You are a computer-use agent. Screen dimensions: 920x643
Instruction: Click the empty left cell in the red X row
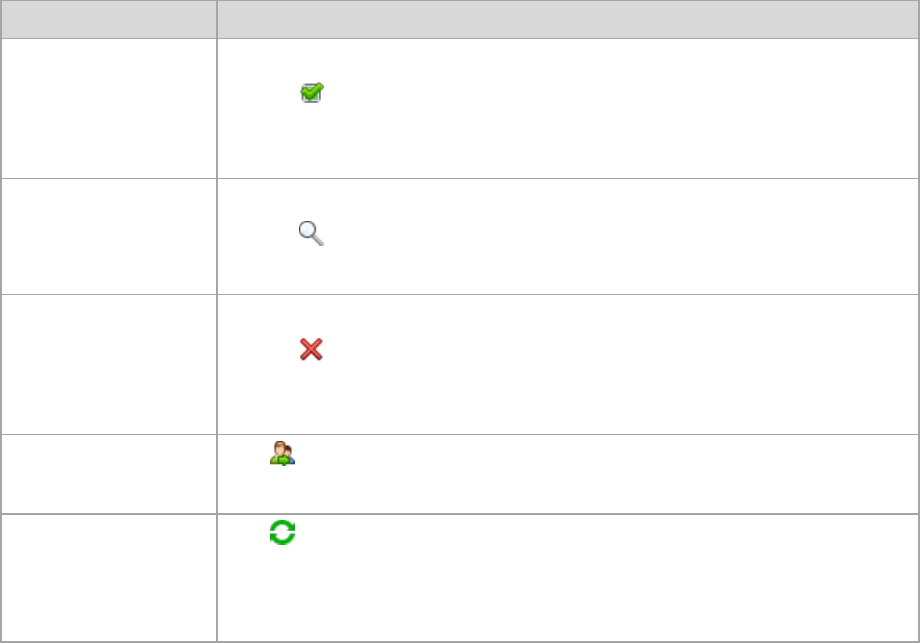pyautogui.click(x=108, y=364)
